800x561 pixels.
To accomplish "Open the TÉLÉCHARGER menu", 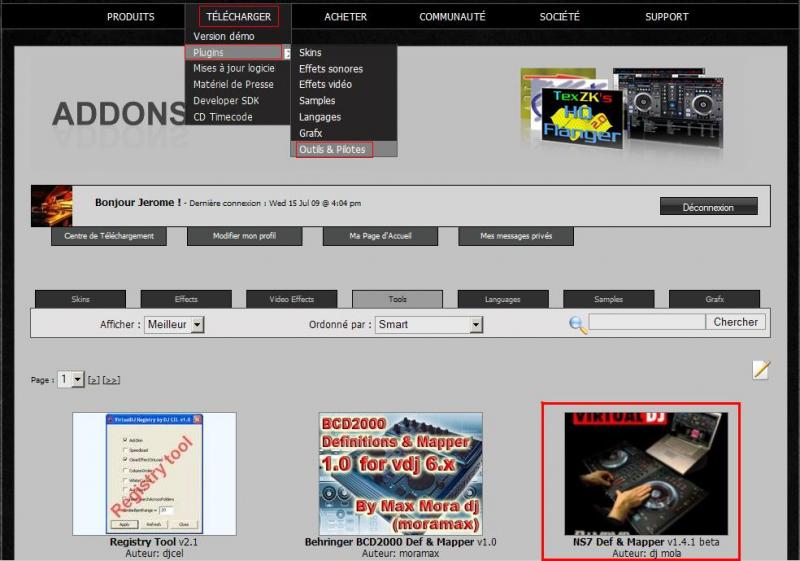I will (x=239, y=17).
